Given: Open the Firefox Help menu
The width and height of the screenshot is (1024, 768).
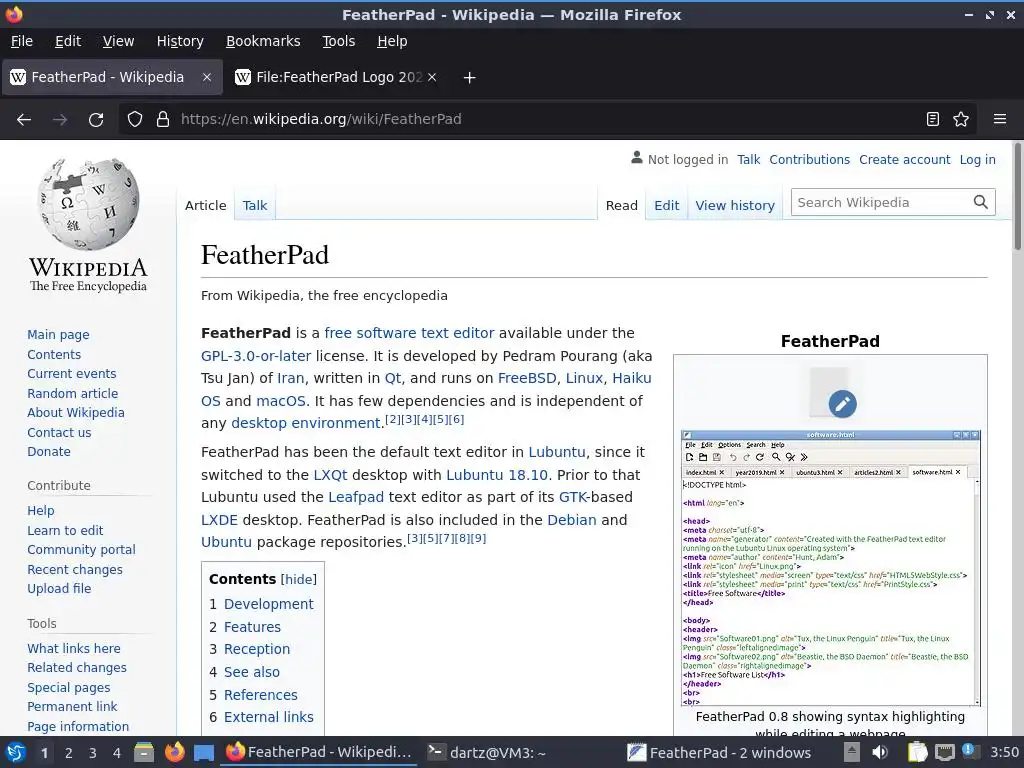Looking at the screenshot, I should 392,41.
